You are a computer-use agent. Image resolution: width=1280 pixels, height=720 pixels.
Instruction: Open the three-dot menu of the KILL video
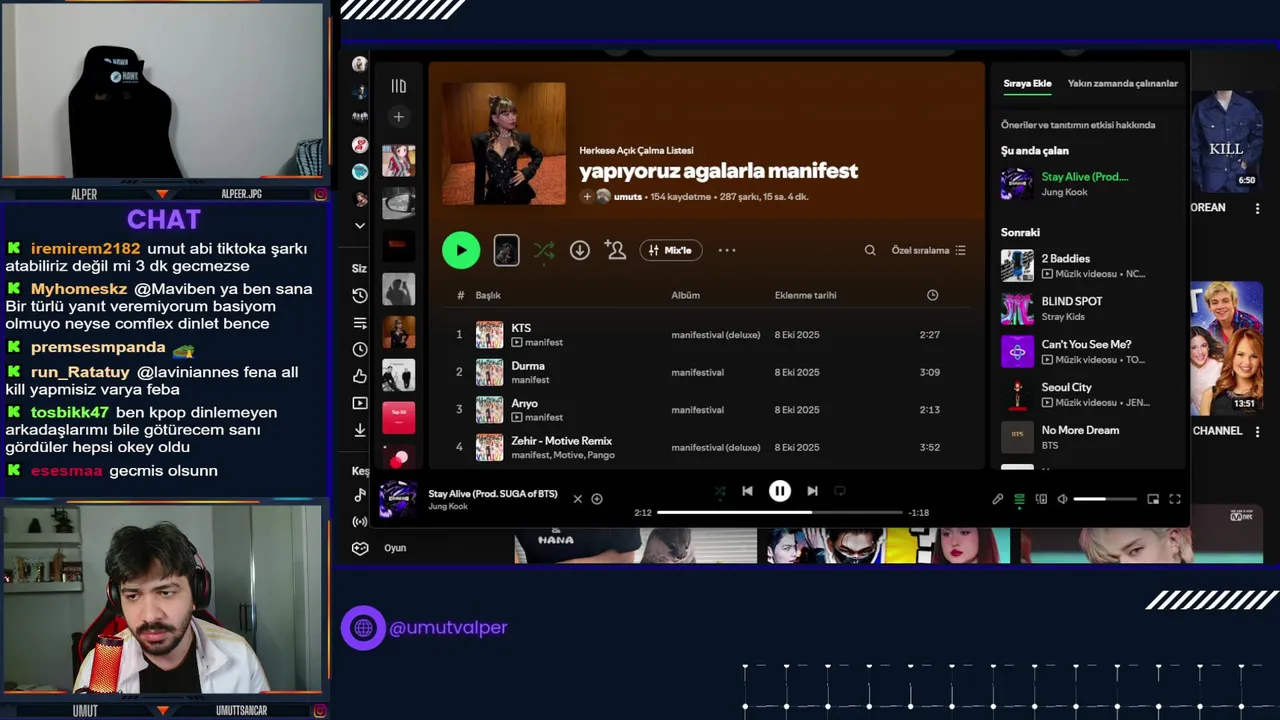(1258, 208)
